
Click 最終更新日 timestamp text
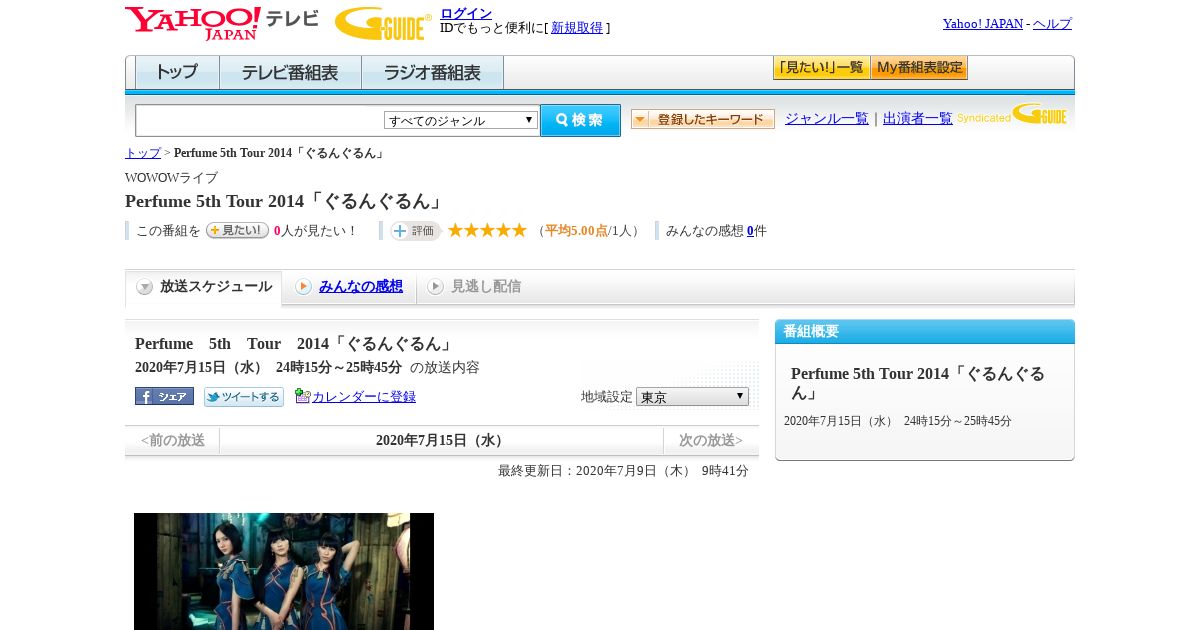point(623,471)
